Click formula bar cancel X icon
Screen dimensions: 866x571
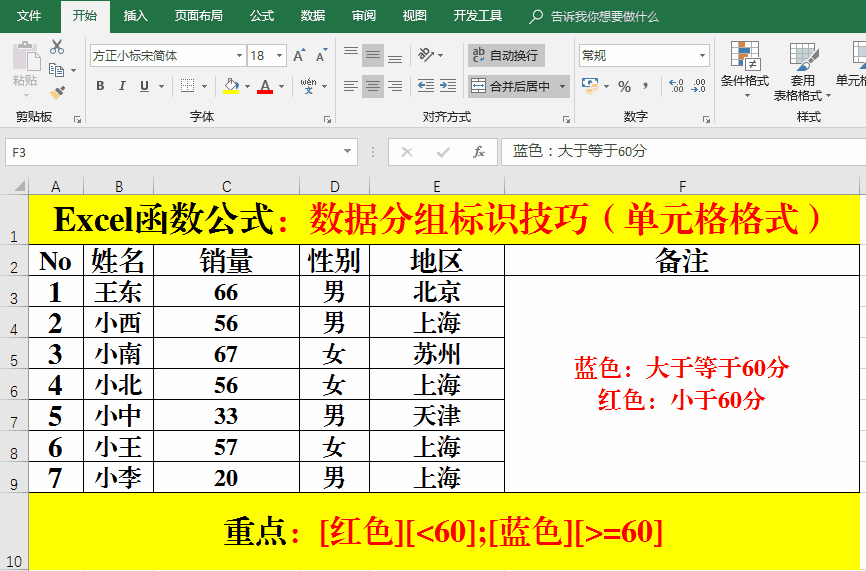pos(406,152)
